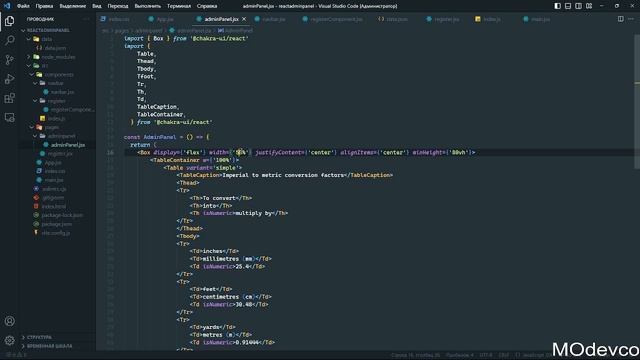
Task: Toggle primary sidebar layout icon
Action: pos(558,6)
